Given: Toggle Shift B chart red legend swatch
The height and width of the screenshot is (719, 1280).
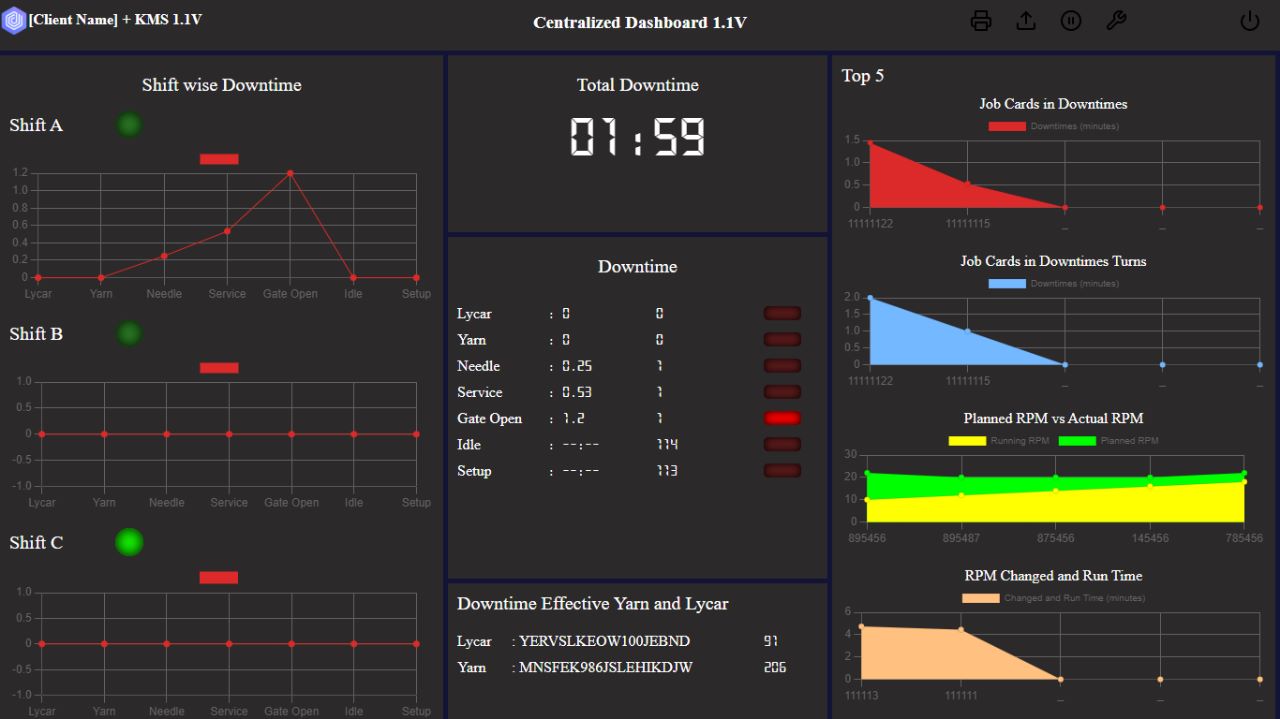Looking at the screenshot, I should 219,368.
